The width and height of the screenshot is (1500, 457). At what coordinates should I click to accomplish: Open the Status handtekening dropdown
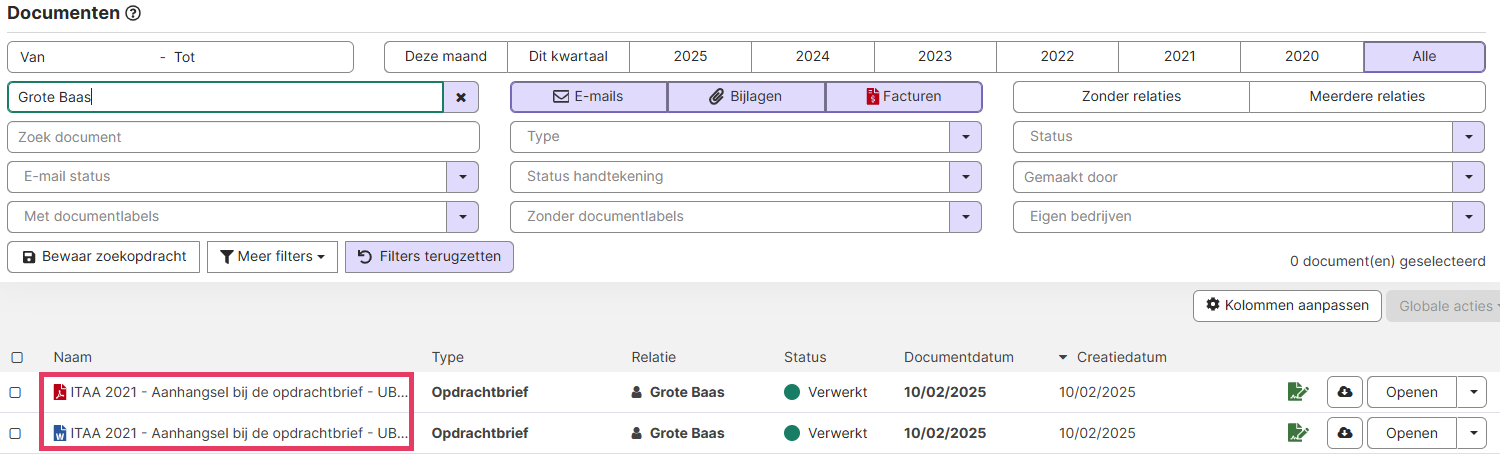click(x=965, y=177)
